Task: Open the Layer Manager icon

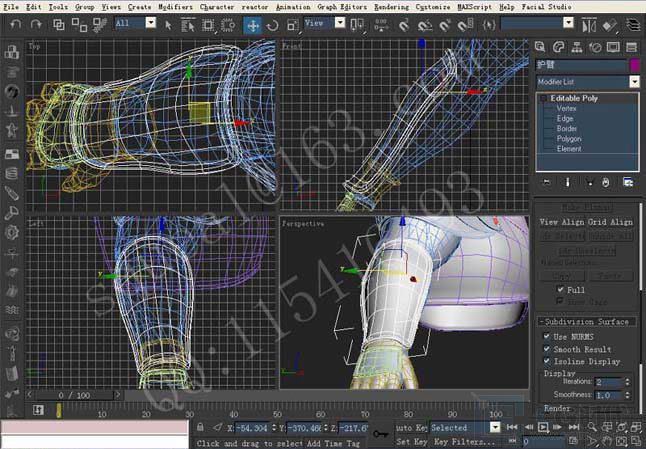Action: (x=634, y=26)
